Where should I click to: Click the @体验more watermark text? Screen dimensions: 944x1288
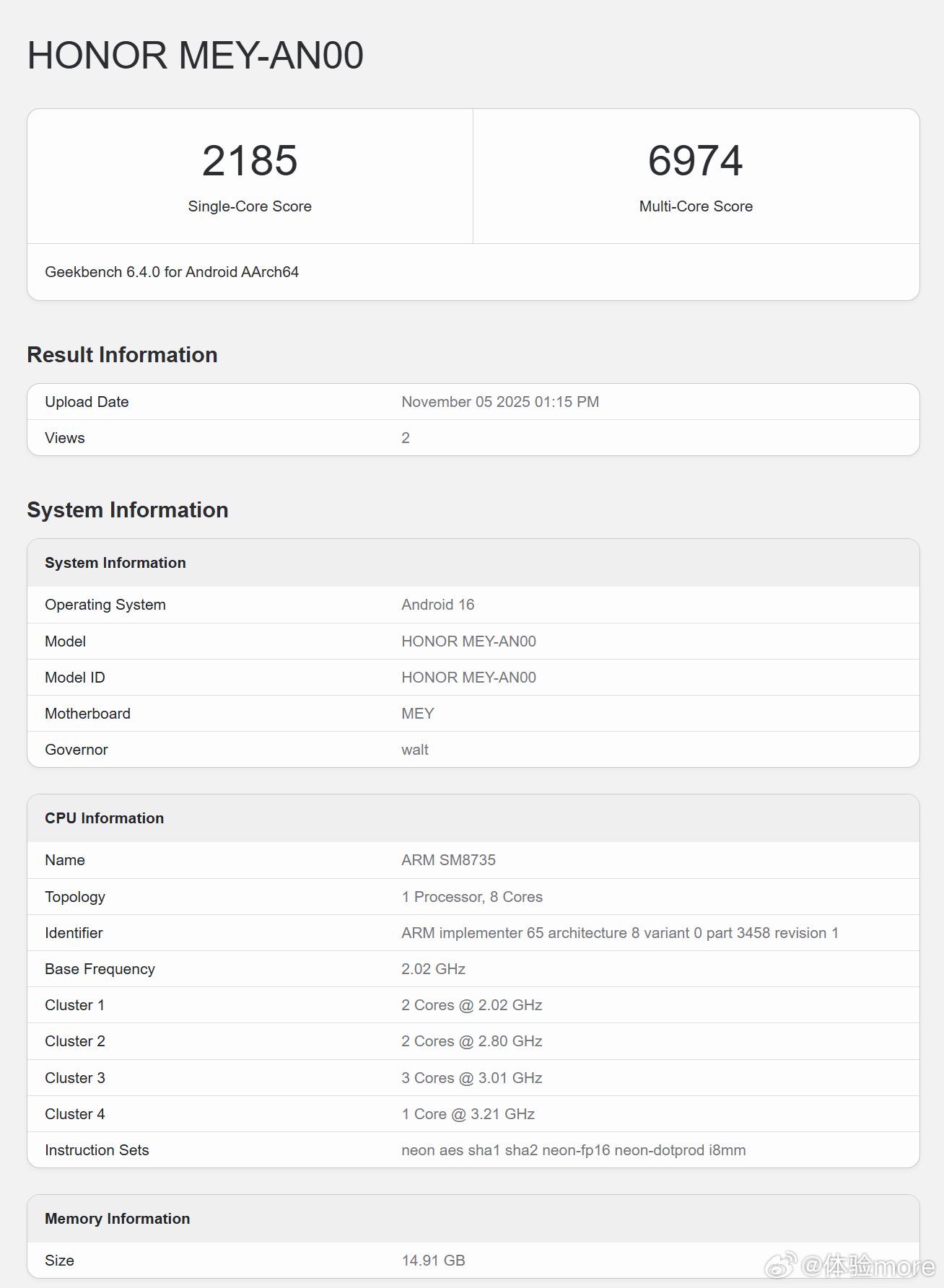point(868,1266)
